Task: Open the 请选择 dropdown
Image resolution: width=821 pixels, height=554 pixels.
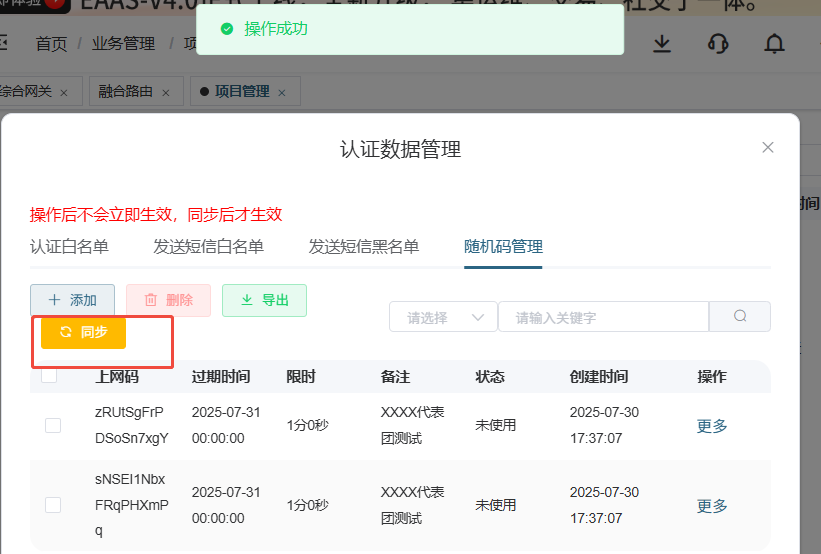Action: click(443, 318)
